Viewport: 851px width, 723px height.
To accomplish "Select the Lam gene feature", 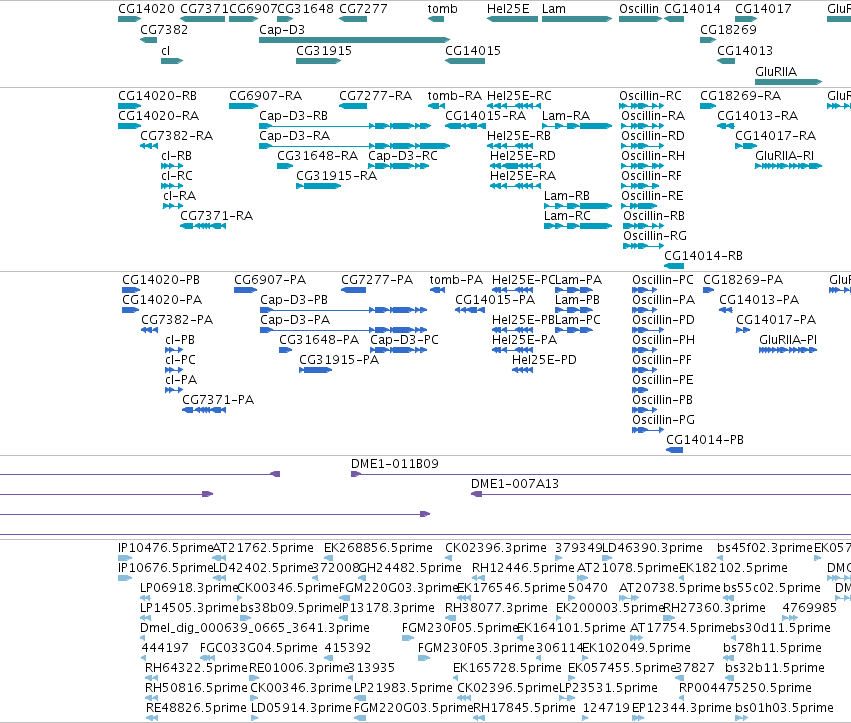I will click(x=577, y=19).
